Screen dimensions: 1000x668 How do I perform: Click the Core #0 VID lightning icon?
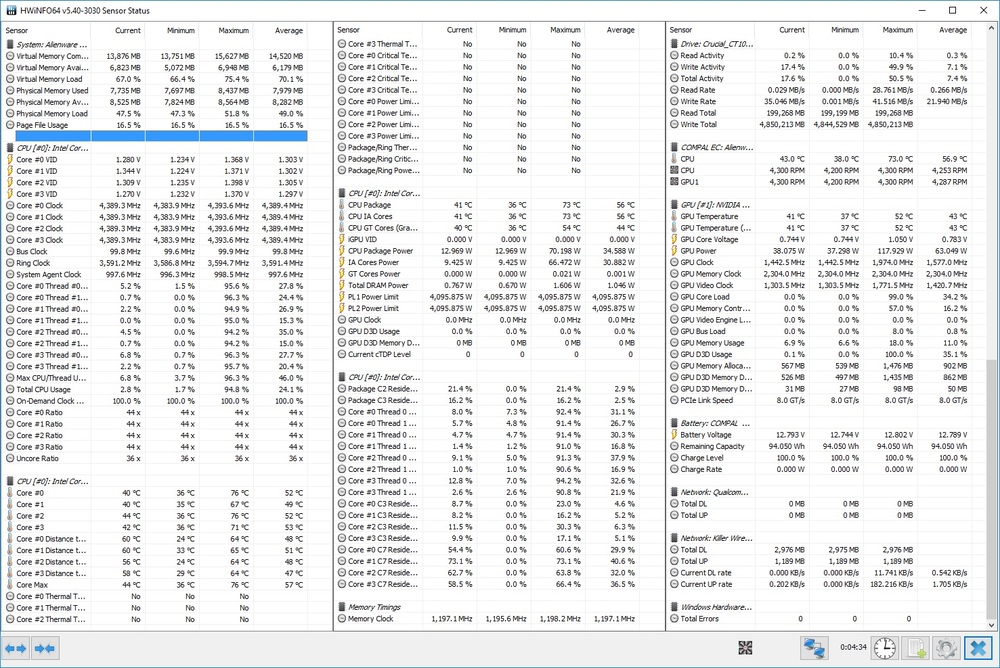click(x=9, y=160)
